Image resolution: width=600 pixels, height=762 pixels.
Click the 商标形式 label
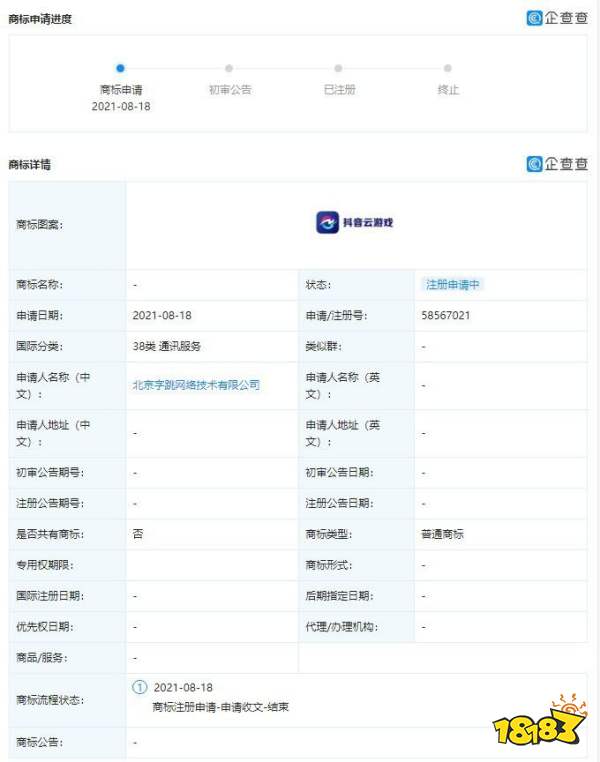point(328,565)
